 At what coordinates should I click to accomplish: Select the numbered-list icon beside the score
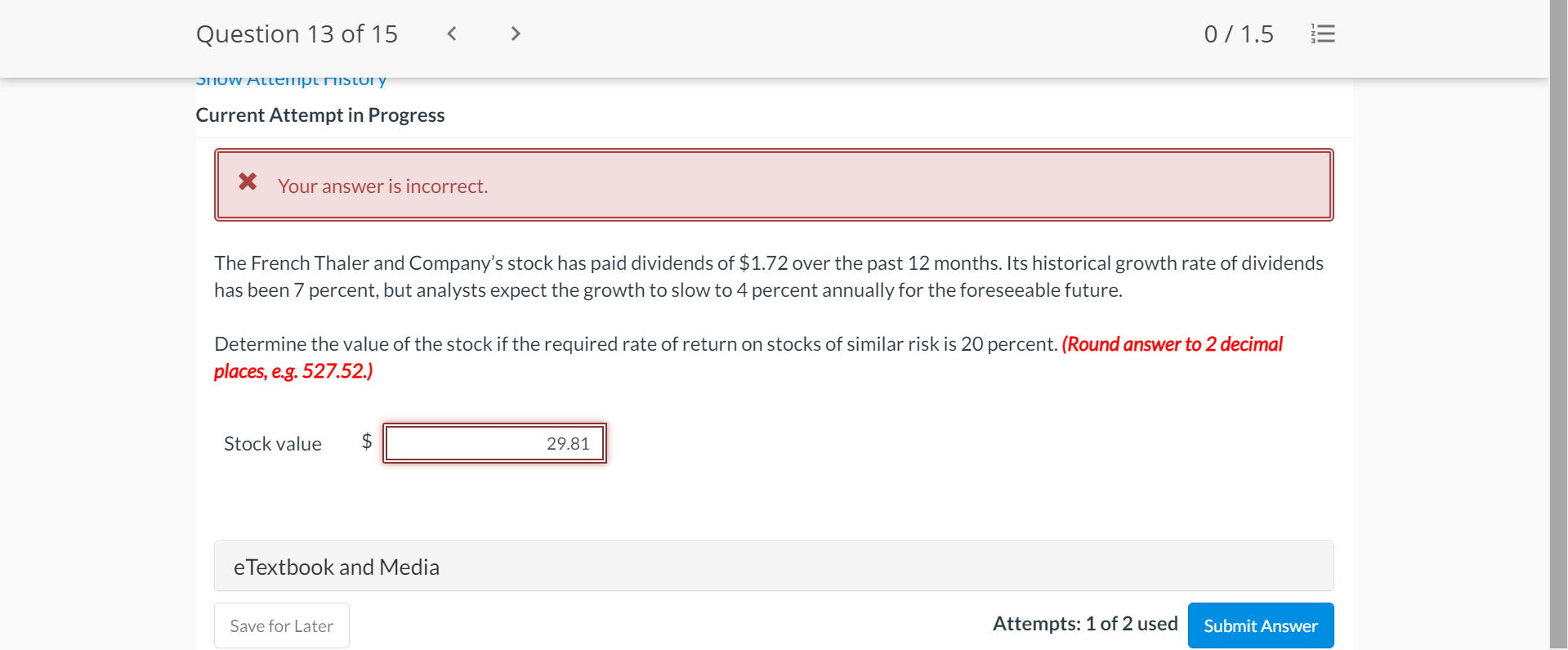(1321, 34)
